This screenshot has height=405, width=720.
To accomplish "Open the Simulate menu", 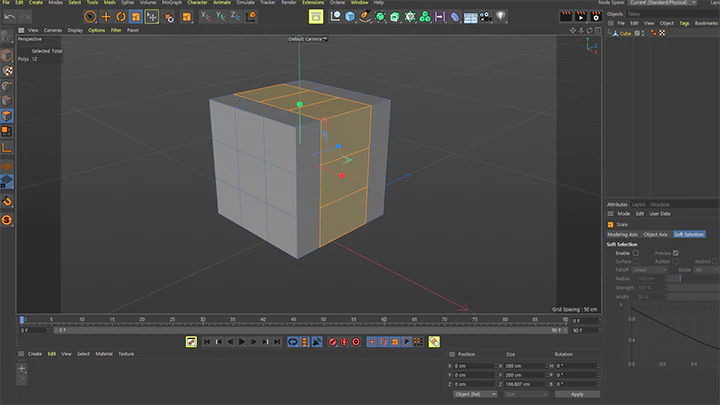I will pos(245,2).
